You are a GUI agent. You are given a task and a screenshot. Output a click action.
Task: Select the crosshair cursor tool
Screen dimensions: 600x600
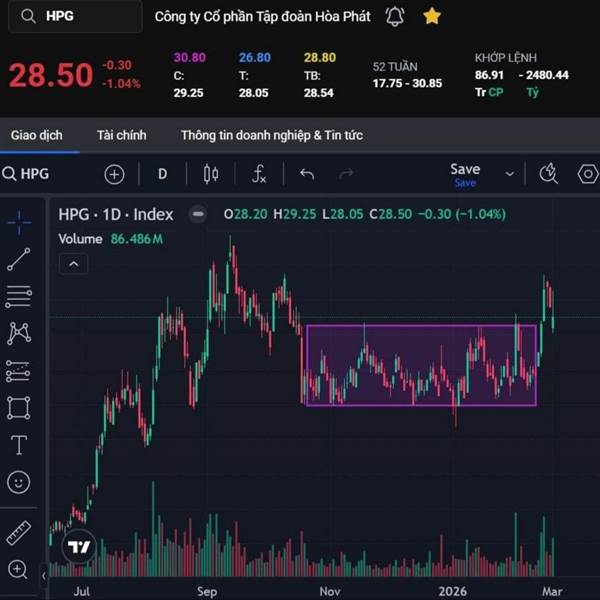click(x=18, y=222)
